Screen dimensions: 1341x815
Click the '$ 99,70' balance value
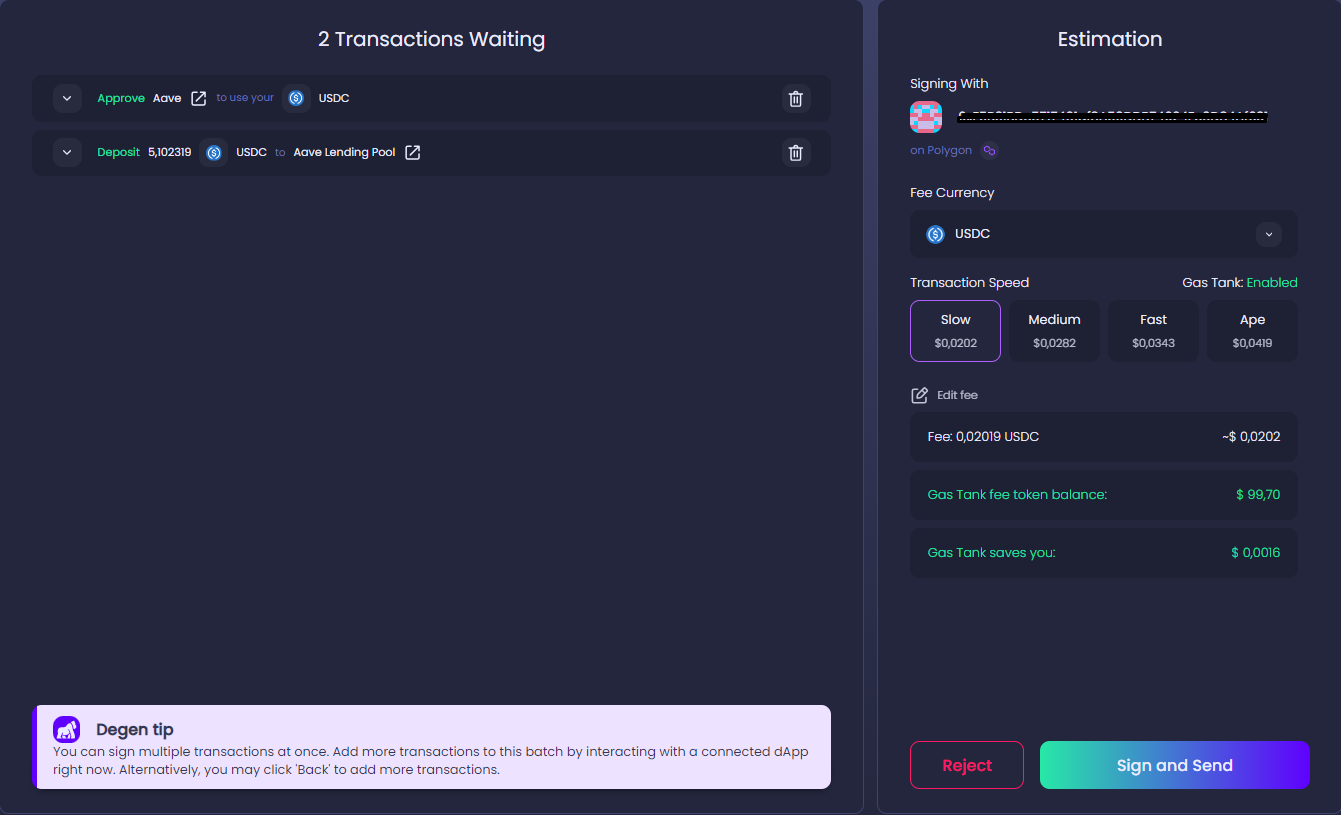click(1258, 495)
